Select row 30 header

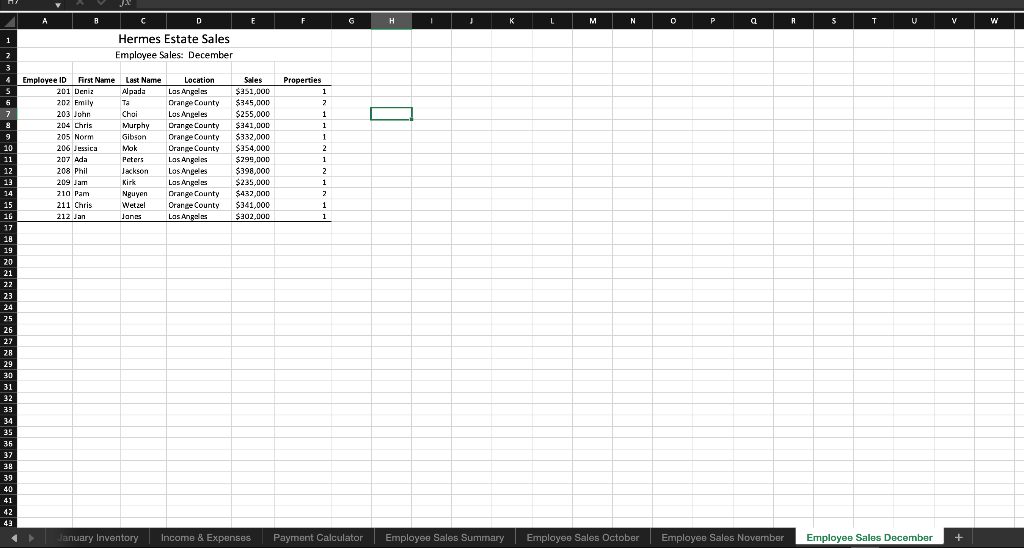[x=8, y=376]
